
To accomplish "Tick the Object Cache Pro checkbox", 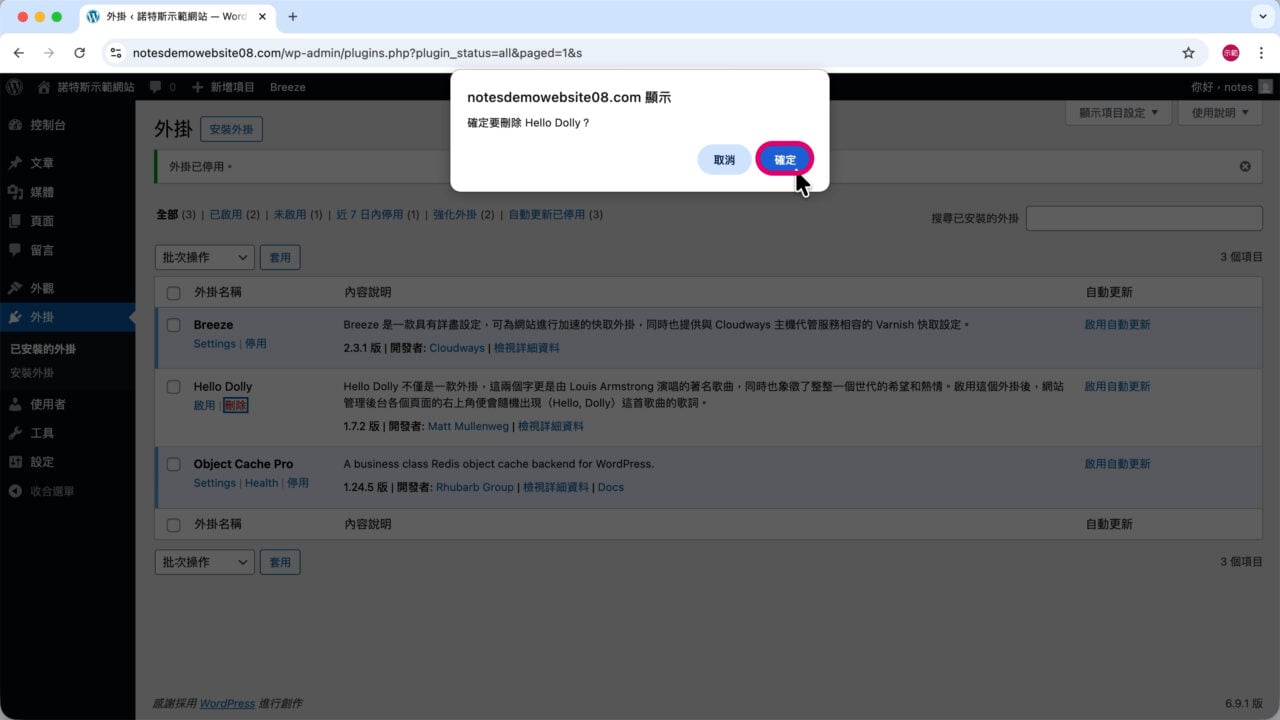I will [x=174, y=464].
